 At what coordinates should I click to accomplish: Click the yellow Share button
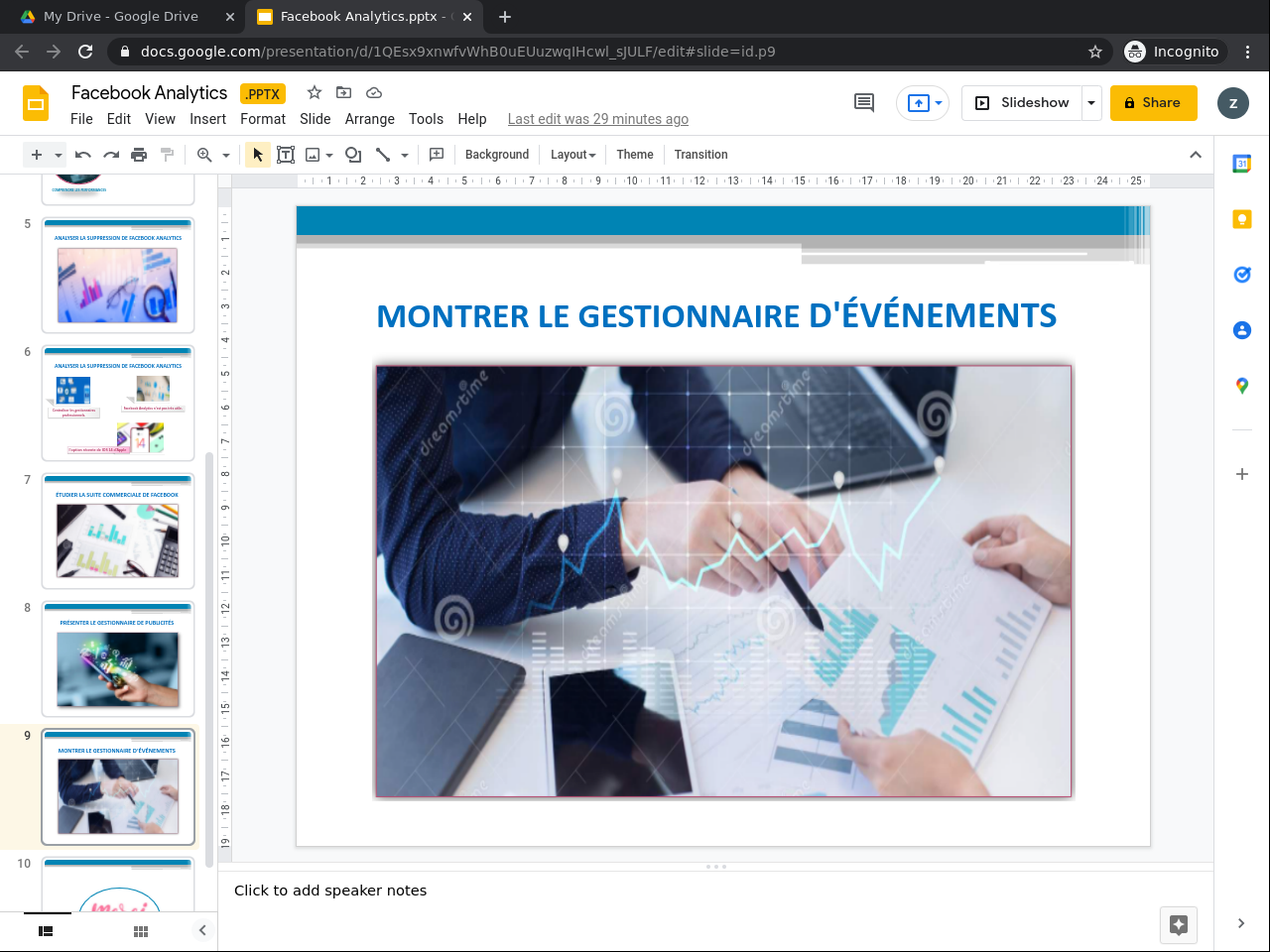(x=1153, y=103)
